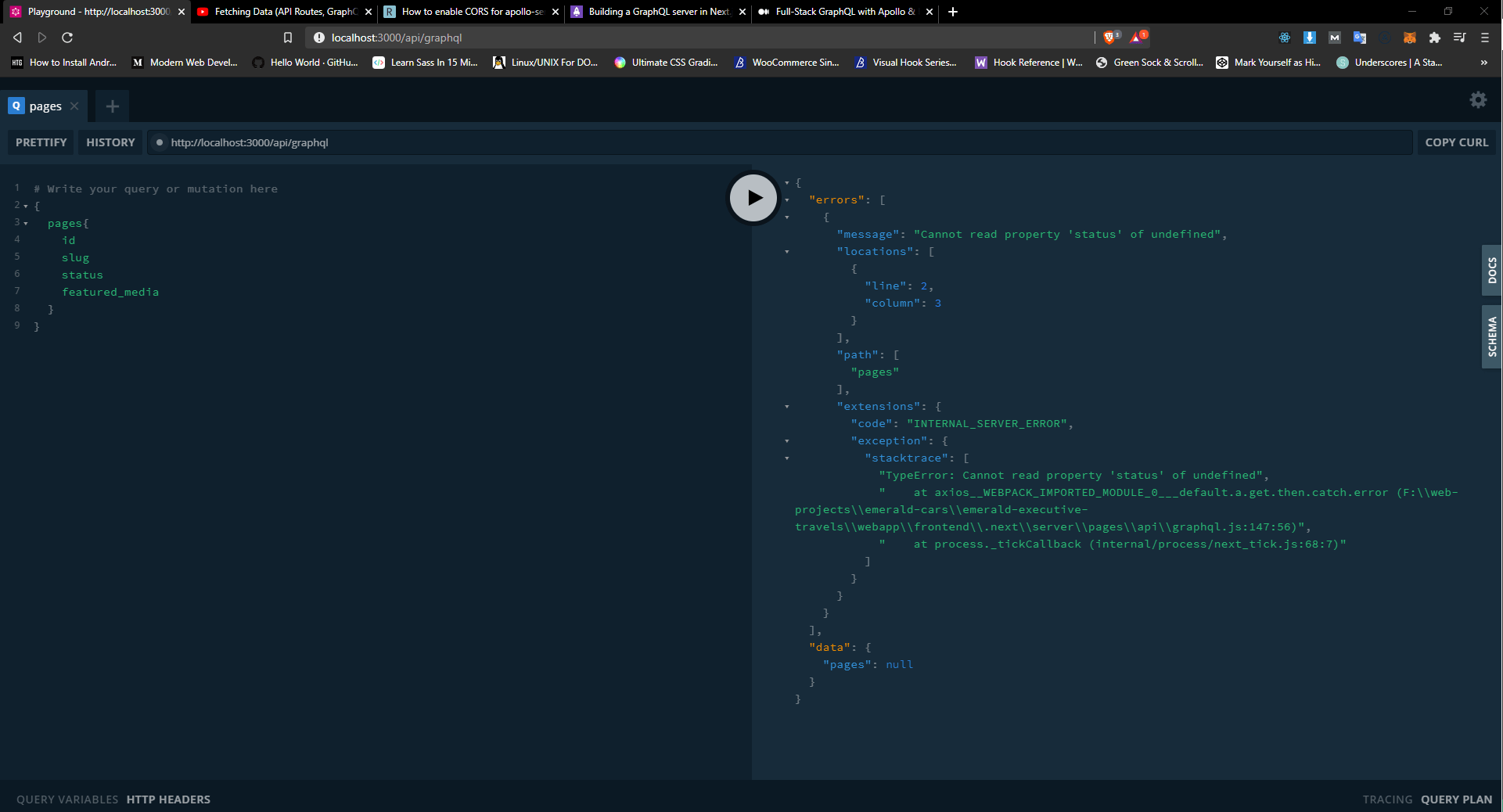Open Linux/UNIX For DO... bookmark
The width and height of the screenshot is (1503, 812).
click(546, 63)
